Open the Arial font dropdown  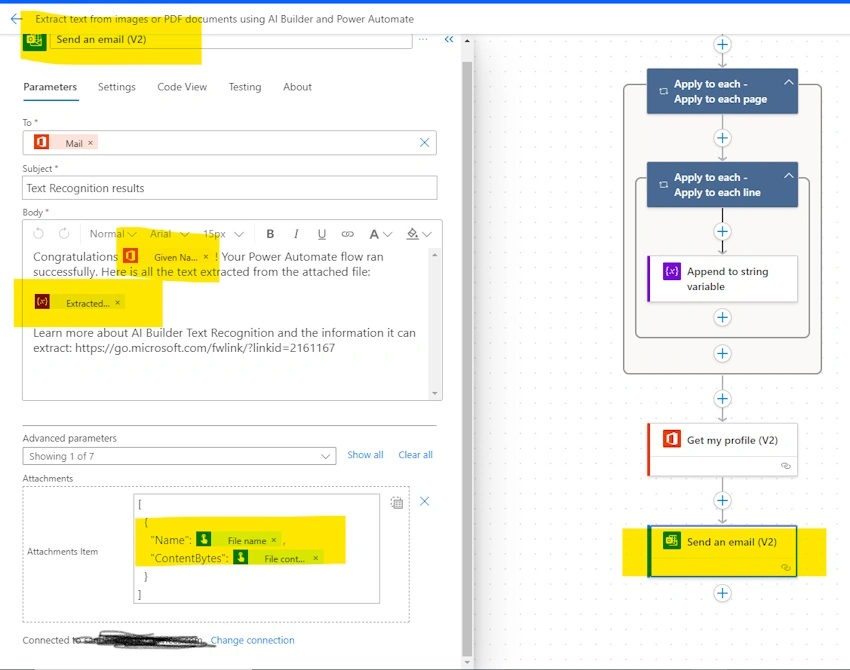click(170, 234)
